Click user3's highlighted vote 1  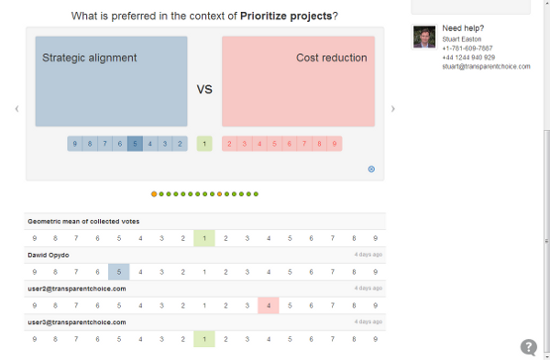[204, 339]
